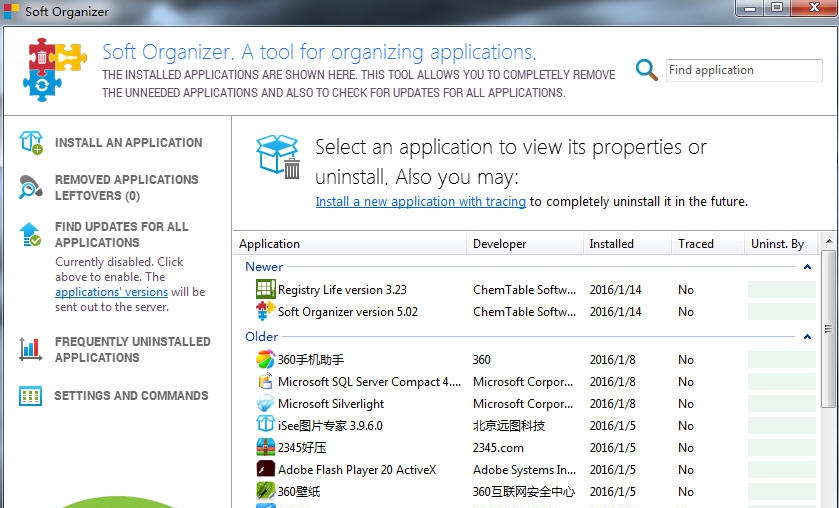
Task: Click the Install an Application box icon
Action: click(x=31, y=143)
